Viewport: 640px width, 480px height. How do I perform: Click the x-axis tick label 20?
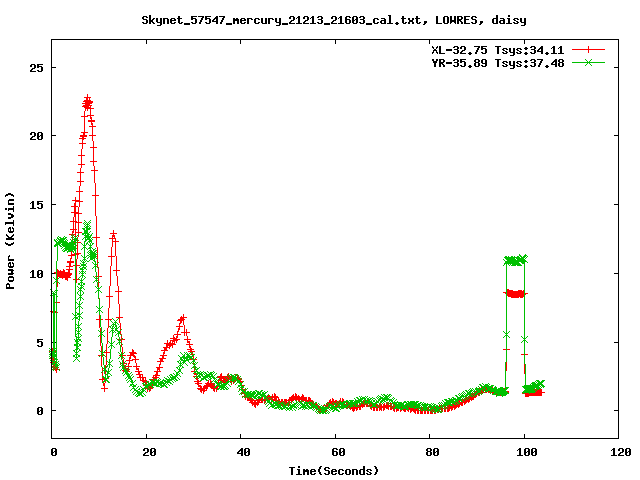tap(149, 452)
